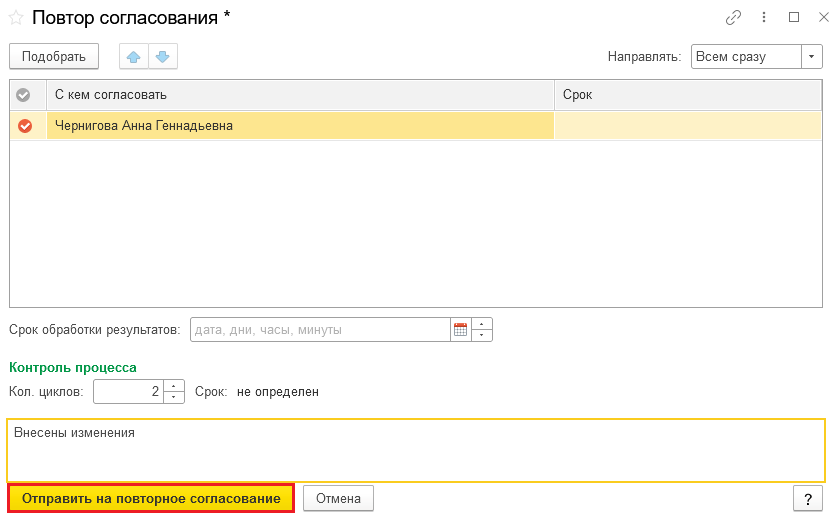Click the Срок column header
The height and width of the screenshot is (520, 833).
(x=688, y=94)
